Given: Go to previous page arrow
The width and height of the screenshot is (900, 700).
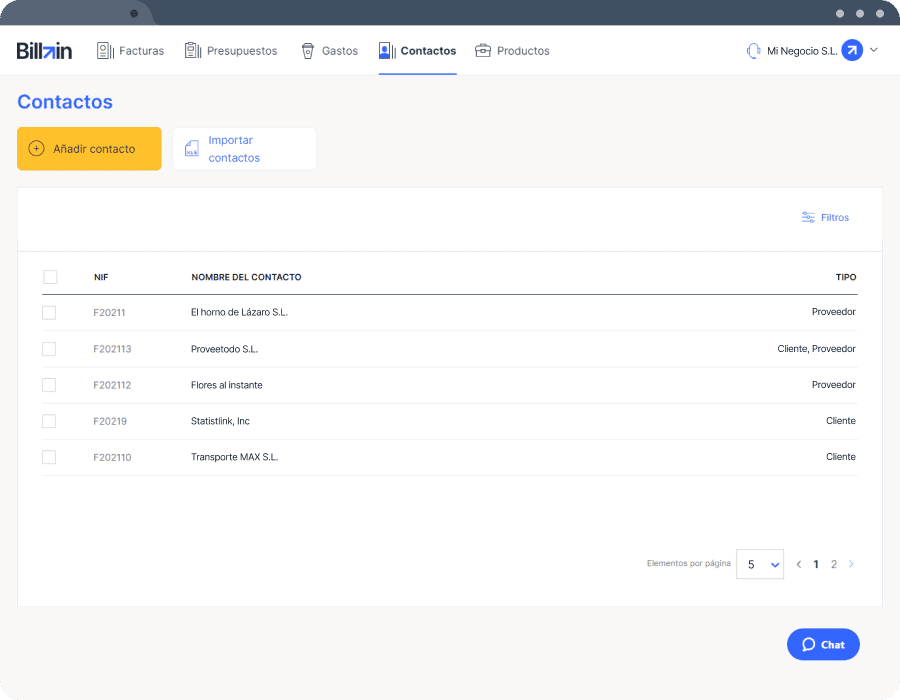Looking at the screenshot, I should [798, 565].
